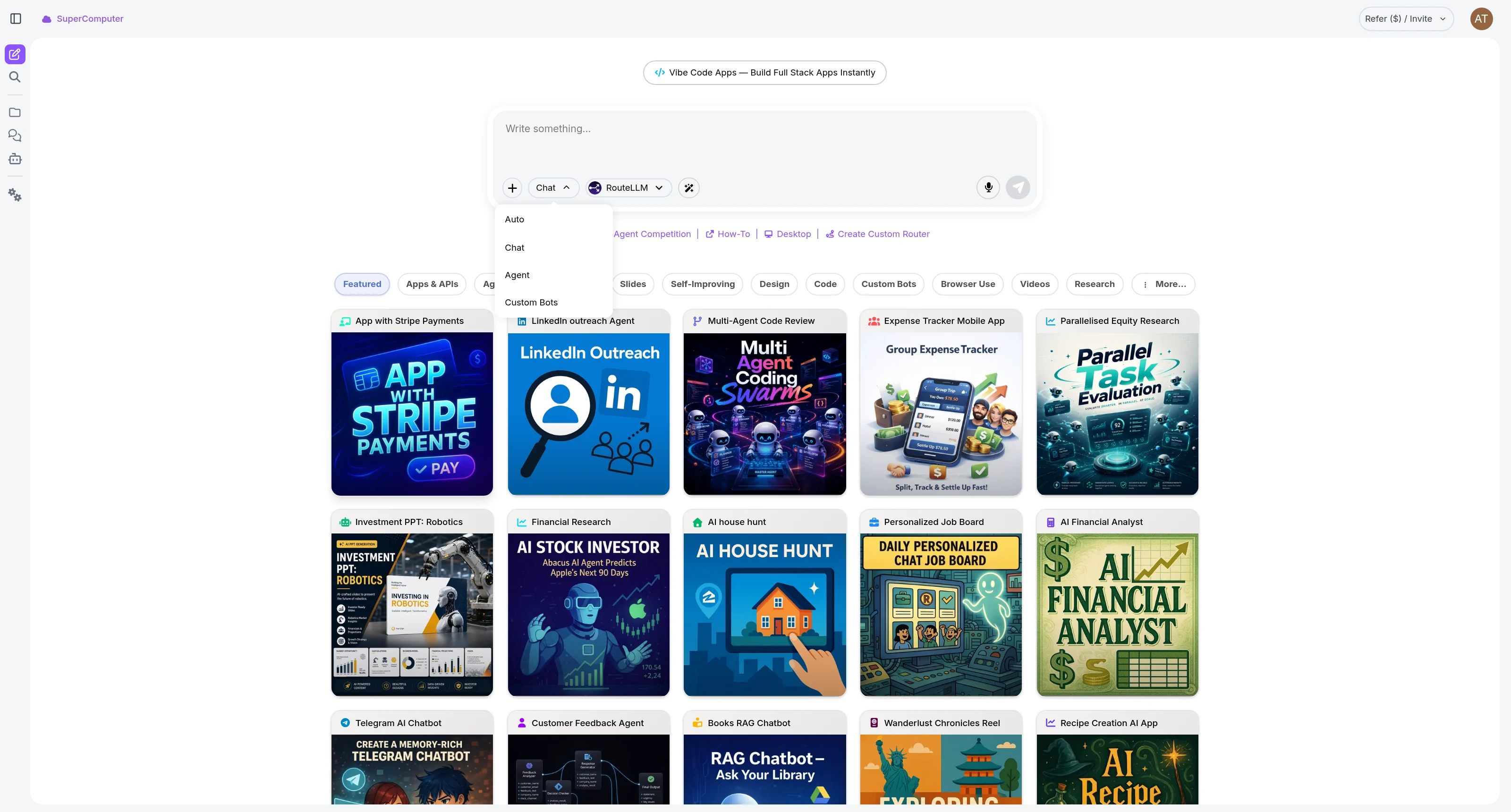Switch to the Videos category tab
Image resolution: width=1511 pixels, height=812 pixels.
[1035, 284]
